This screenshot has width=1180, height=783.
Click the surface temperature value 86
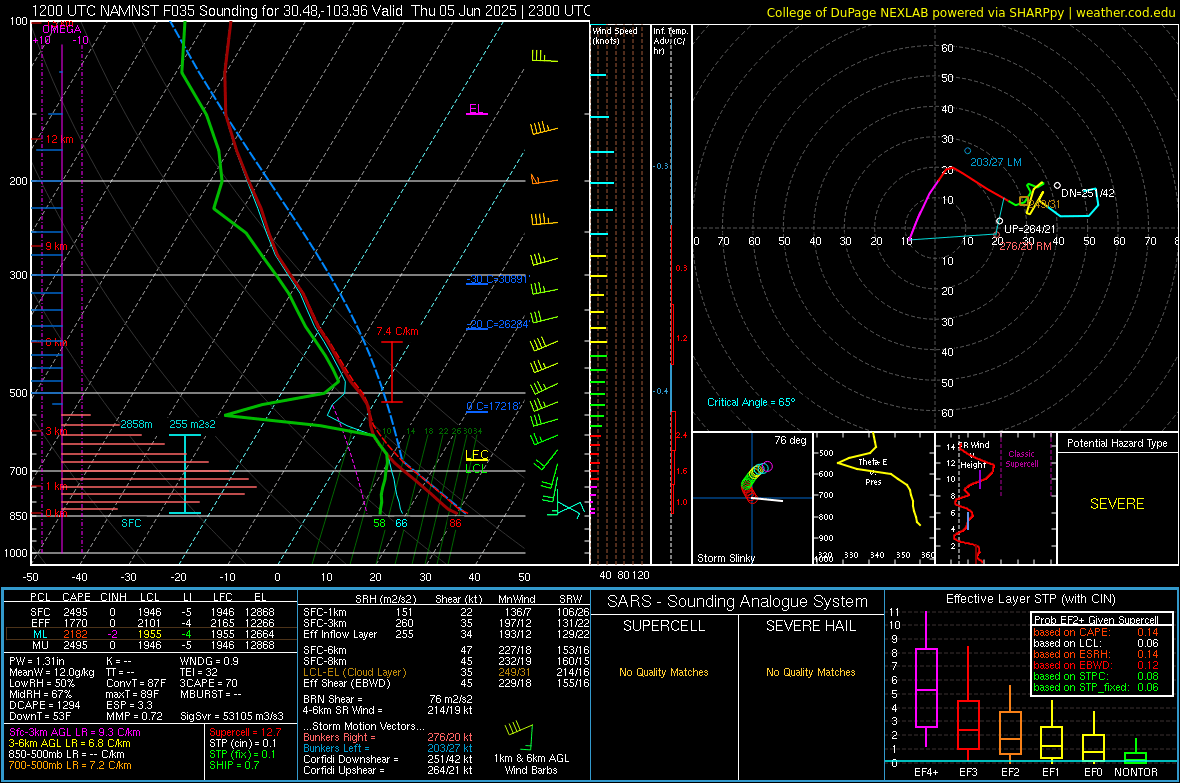coord(455,523)
